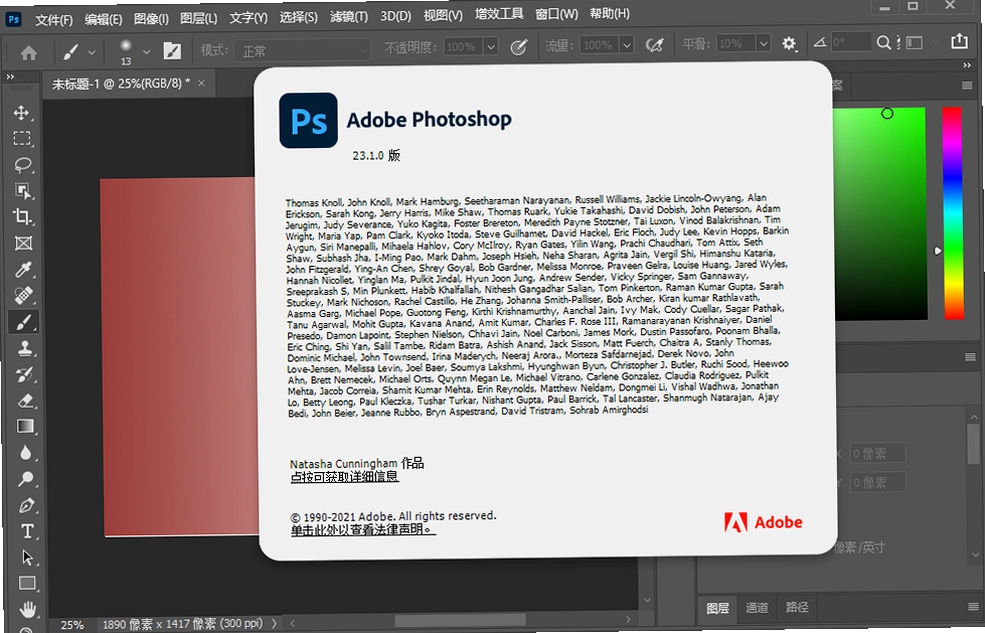Image resolution: width=985 pixels, height=633 pixels.
Task: Select the Frame tool
Action: [24, 243]
